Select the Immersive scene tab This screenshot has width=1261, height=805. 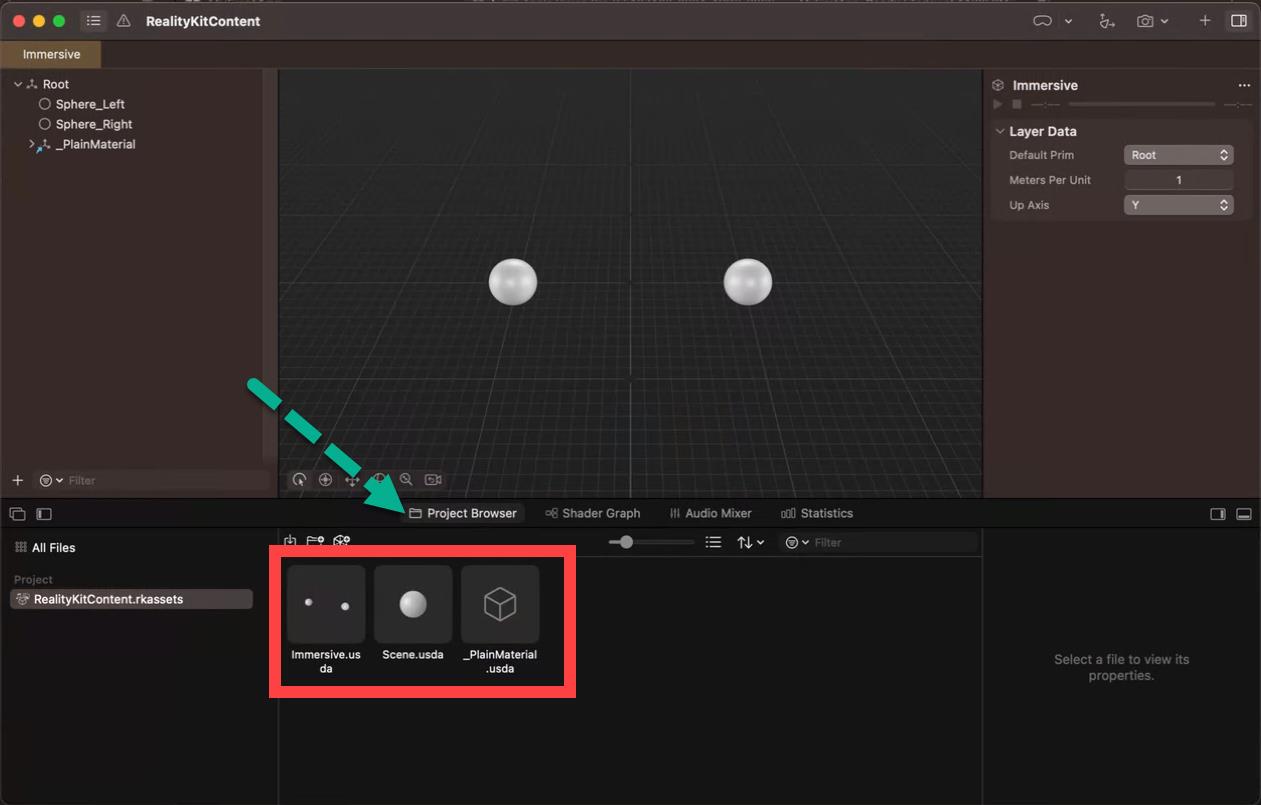click(x=51, y=54)
